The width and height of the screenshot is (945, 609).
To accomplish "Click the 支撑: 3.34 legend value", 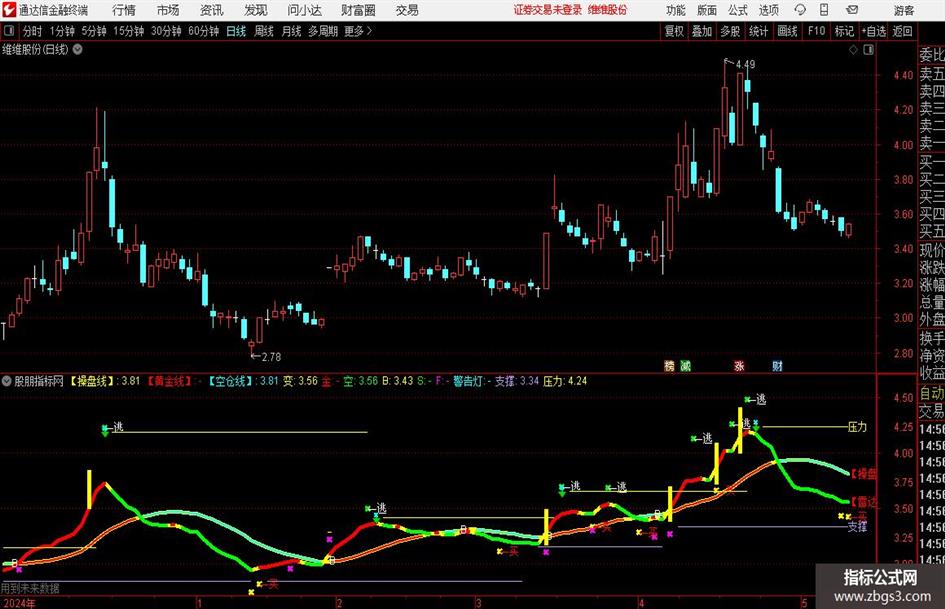I will [516, 381].
